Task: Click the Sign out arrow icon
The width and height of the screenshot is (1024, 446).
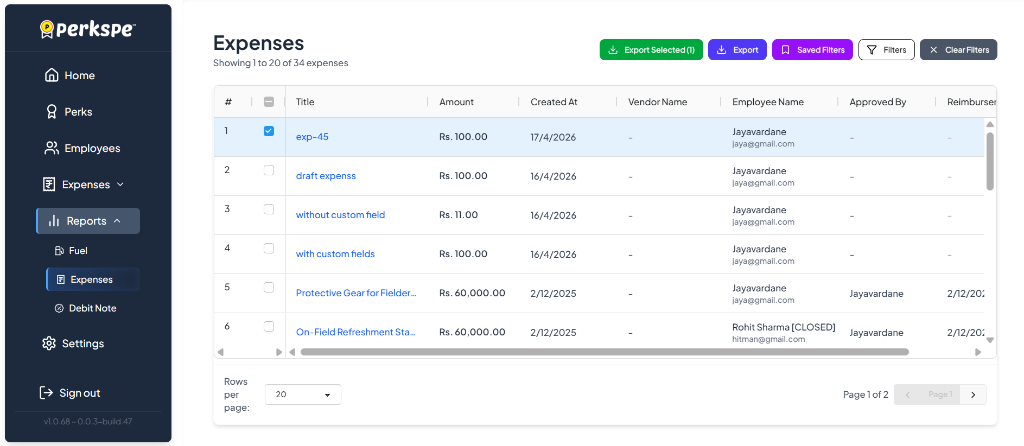Action: click(46, 392)
